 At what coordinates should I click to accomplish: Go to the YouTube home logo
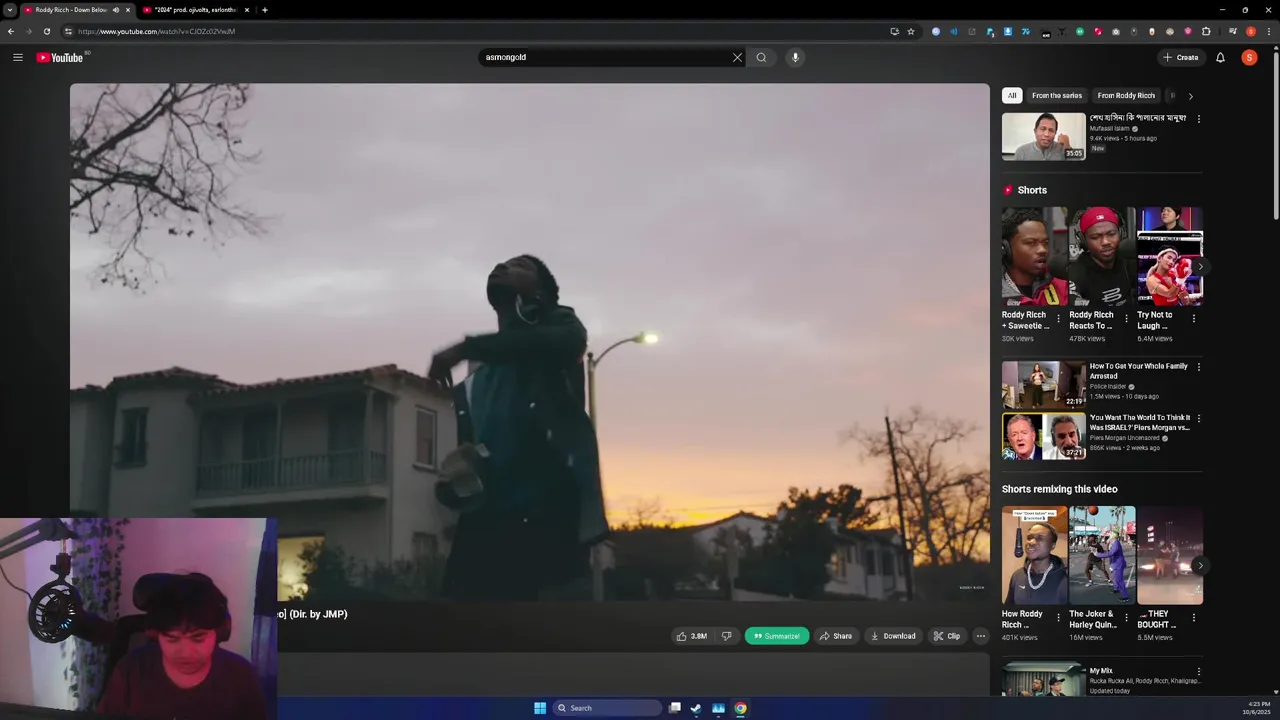60,57
